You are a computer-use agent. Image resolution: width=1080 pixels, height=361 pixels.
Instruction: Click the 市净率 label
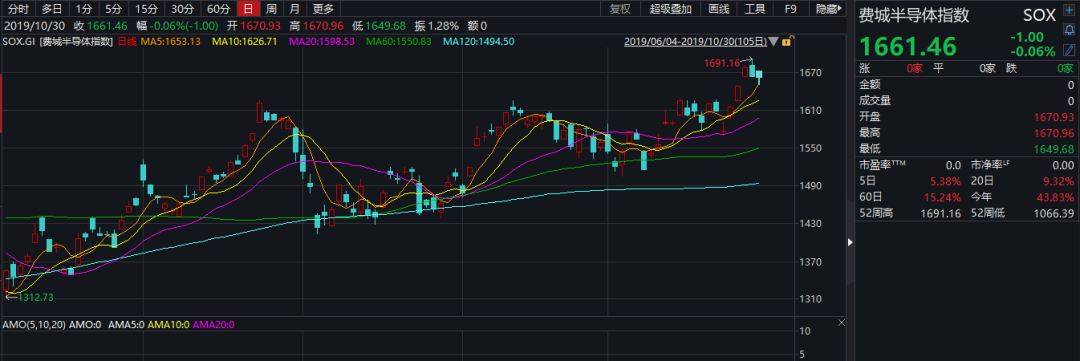[x=991, y=165]
